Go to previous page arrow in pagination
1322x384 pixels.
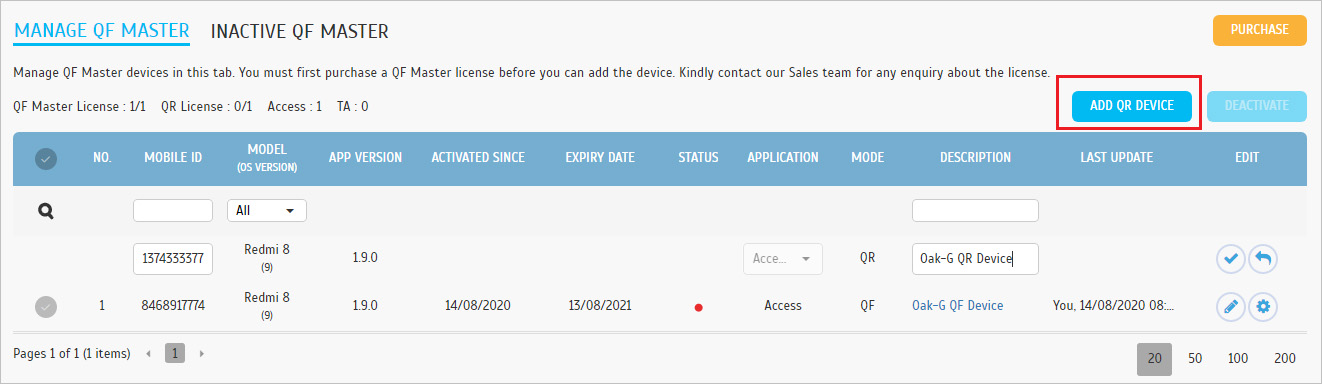click(x=150, y=354)
